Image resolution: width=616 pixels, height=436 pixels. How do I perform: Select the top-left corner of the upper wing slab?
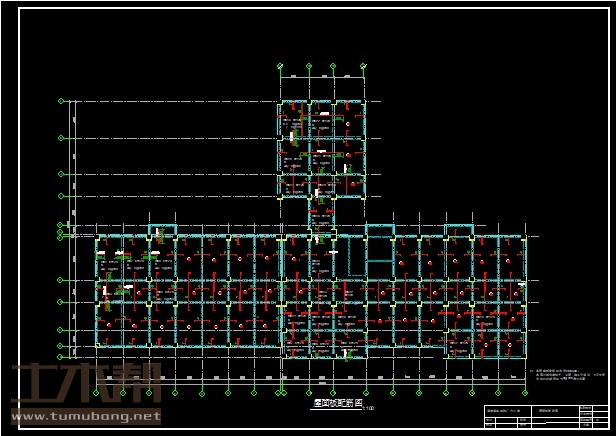click(x=281, y=102)
